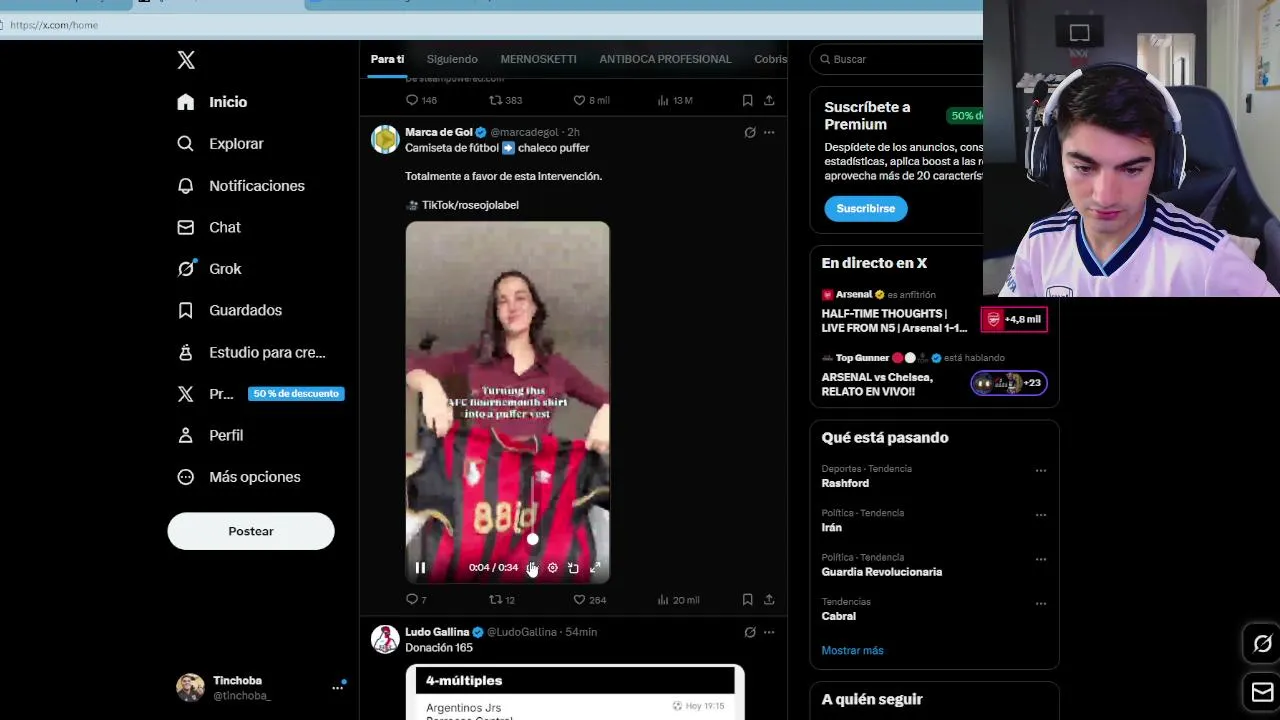Open Inicio home from the sidebar
Viewport: 1280px width, 720px height.
[x=212, y=102]
